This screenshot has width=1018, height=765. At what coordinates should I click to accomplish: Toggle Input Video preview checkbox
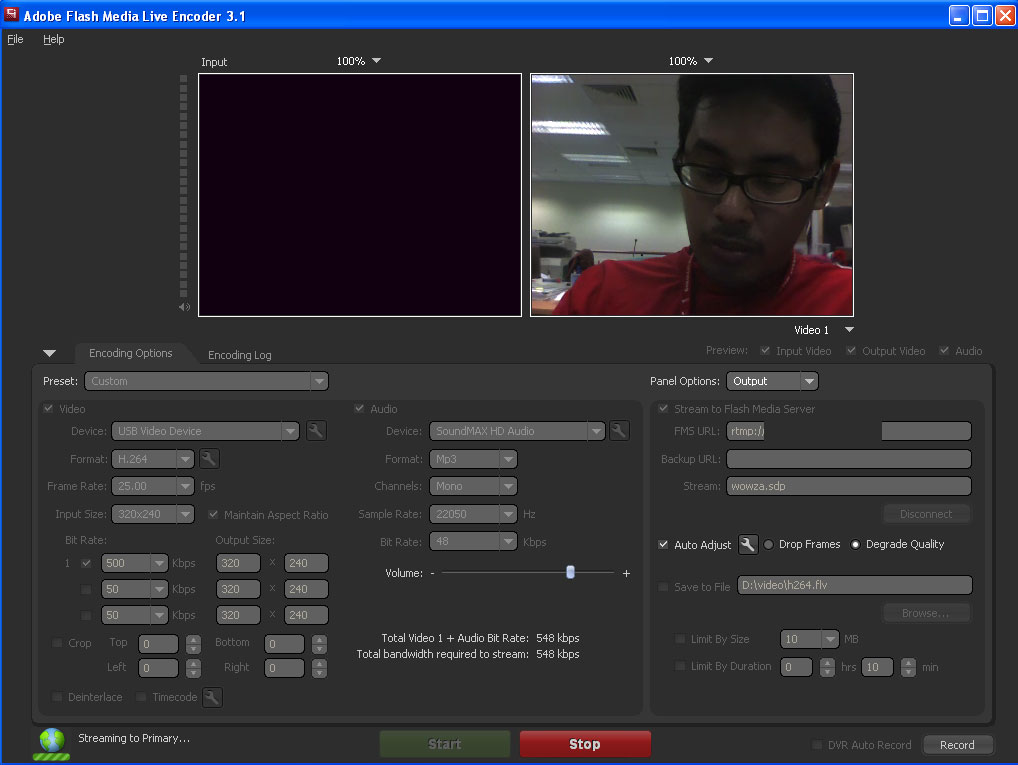(x=765, y=351)
